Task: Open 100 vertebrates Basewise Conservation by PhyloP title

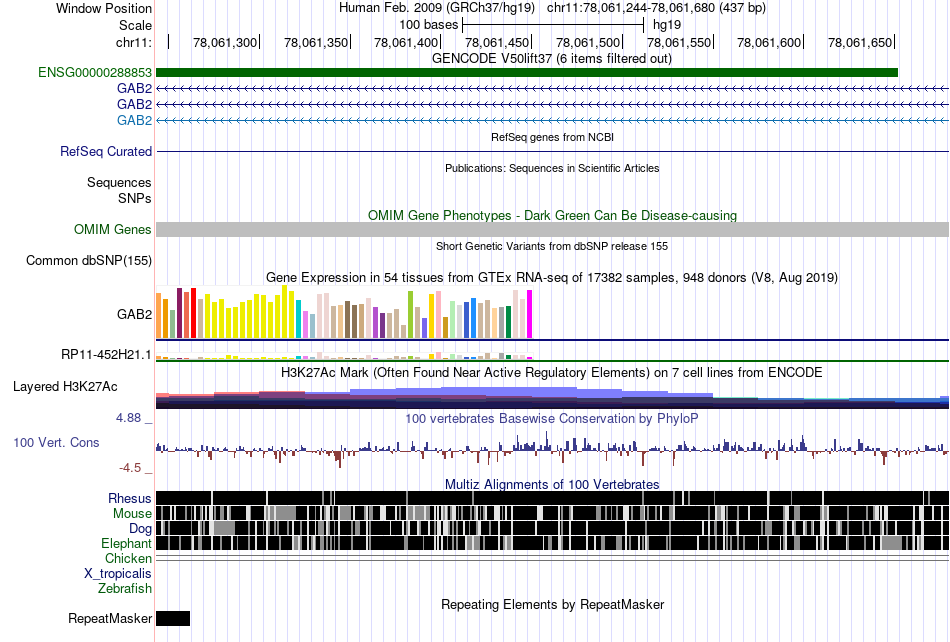Action: 552,419
